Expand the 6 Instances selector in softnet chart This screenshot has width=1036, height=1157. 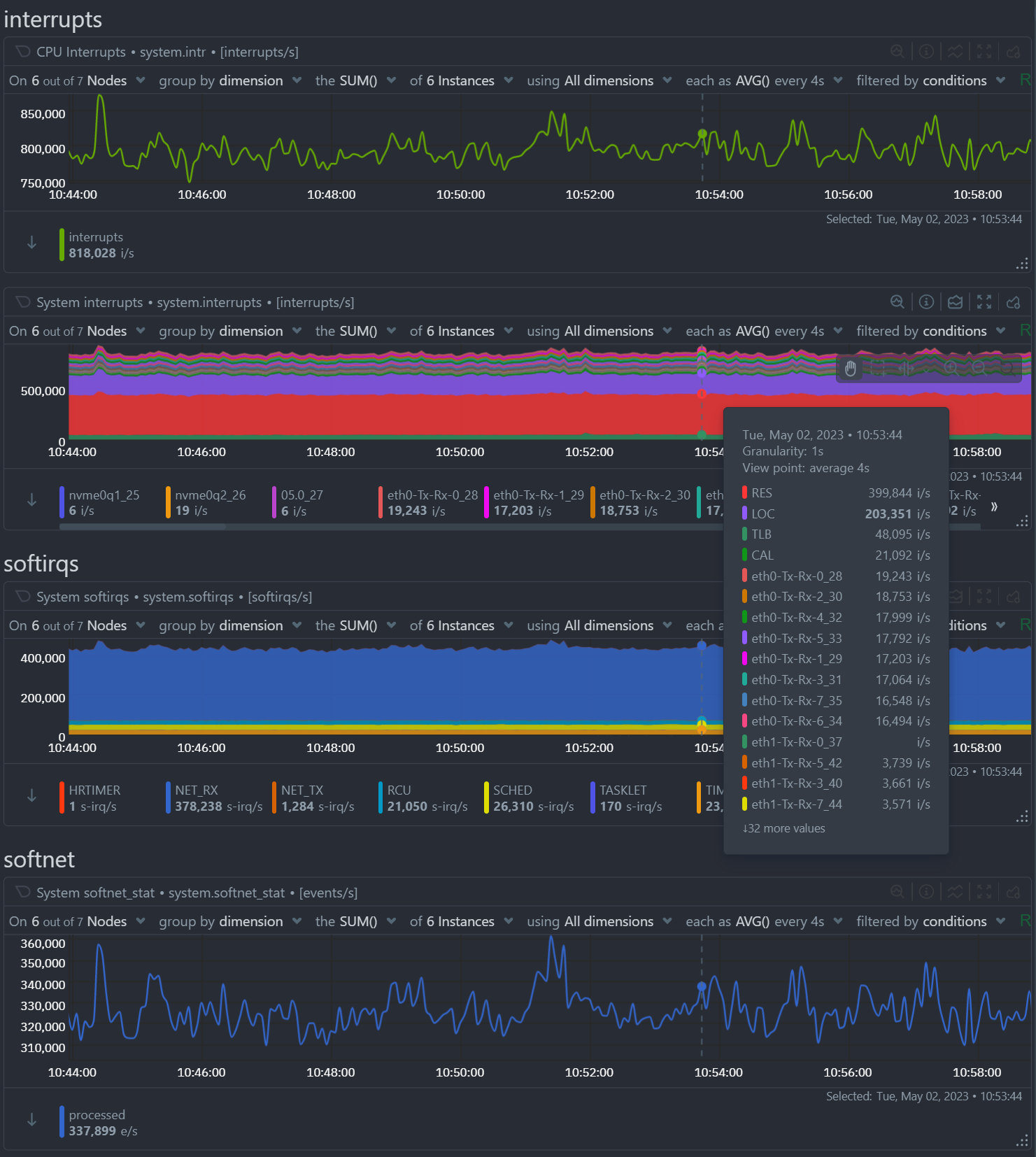tap(461, 922)
